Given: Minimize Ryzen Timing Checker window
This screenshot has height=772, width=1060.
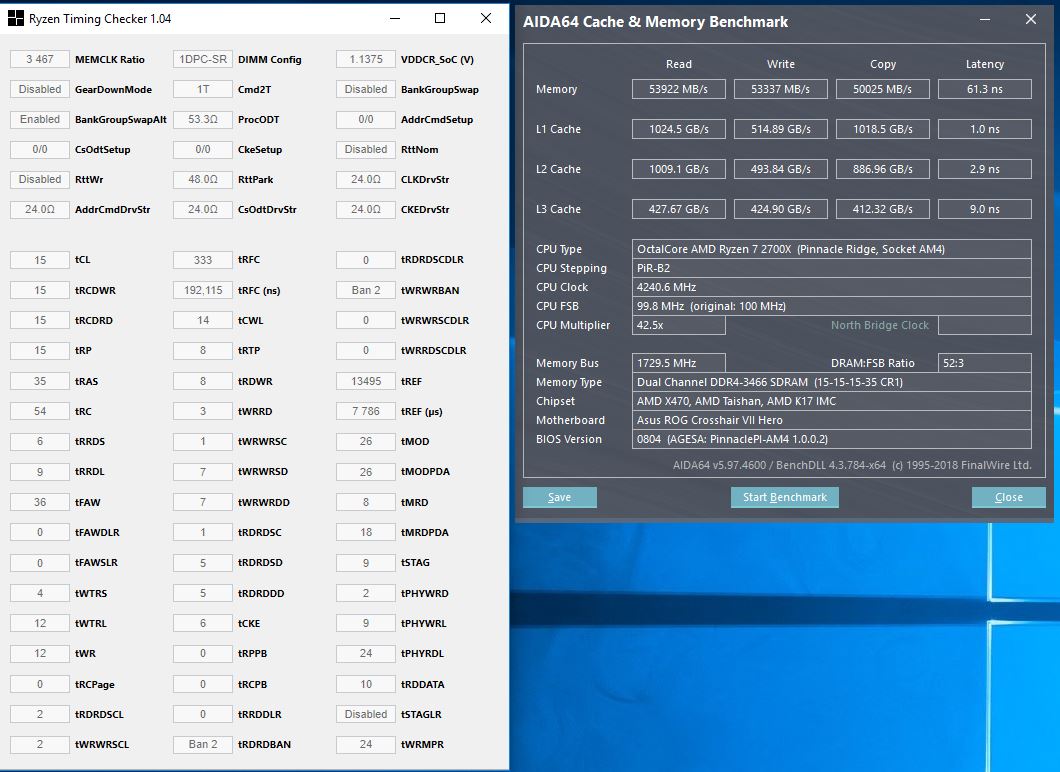Looking at the screenshot, I should 395,18.
